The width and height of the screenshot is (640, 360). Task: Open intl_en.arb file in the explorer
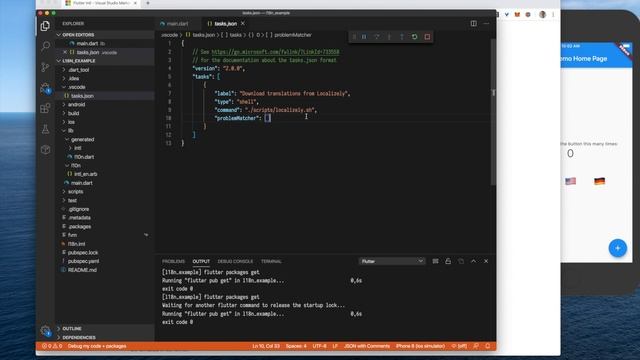(85, 174)
